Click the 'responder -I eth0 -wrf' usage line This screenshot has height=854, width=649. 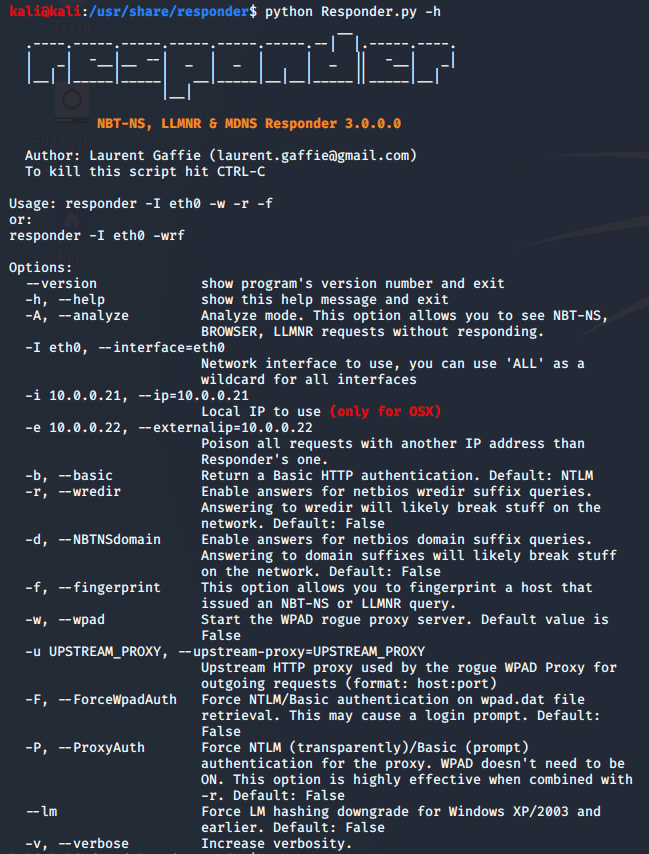pyautogui.click(x=97, y=236)
